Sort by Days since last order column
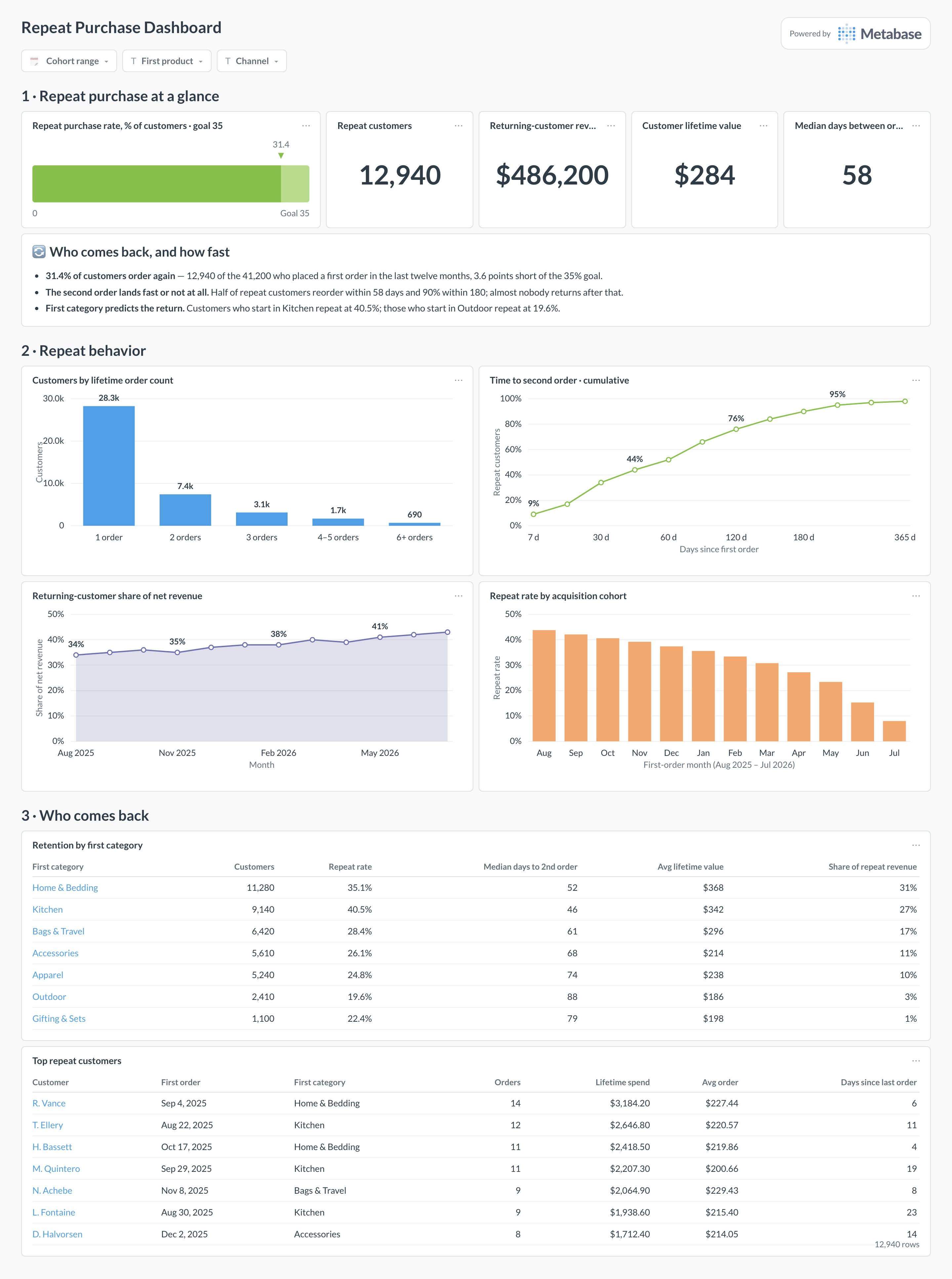The image size is (952, 1279). [x=878, y=1083]
